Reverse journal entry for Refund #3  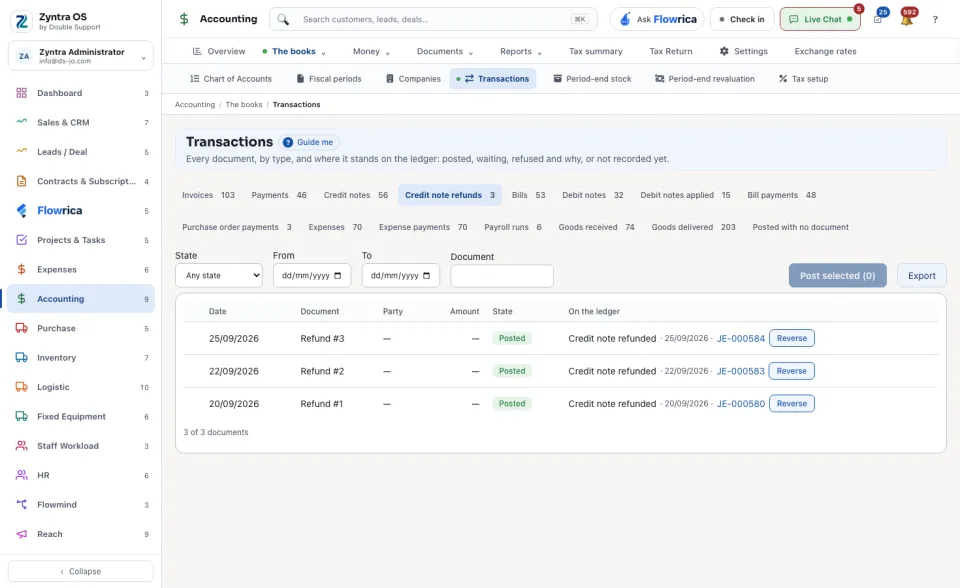[x=792, y=338]
